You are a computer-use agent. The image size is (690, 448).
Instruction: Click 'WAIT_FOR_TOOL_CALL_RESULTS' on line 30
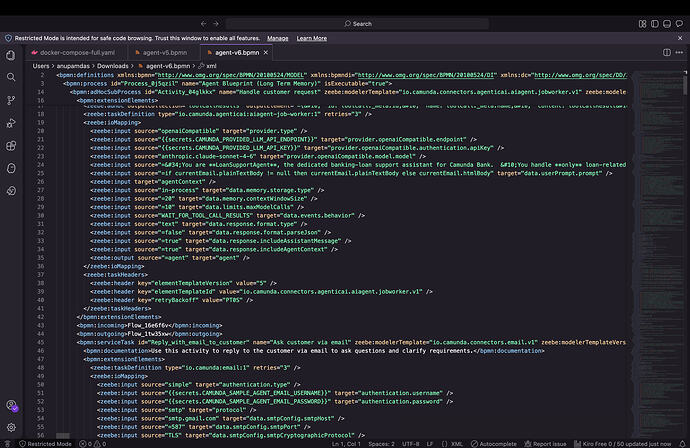(206, 216)
